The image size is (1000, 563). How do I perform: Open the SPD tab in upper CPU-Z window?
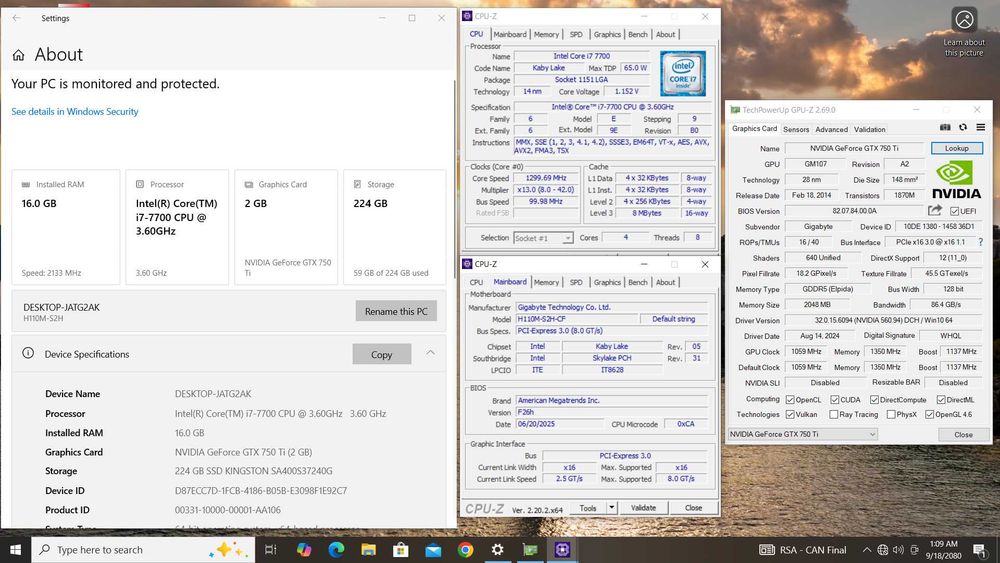pos(576,34)
